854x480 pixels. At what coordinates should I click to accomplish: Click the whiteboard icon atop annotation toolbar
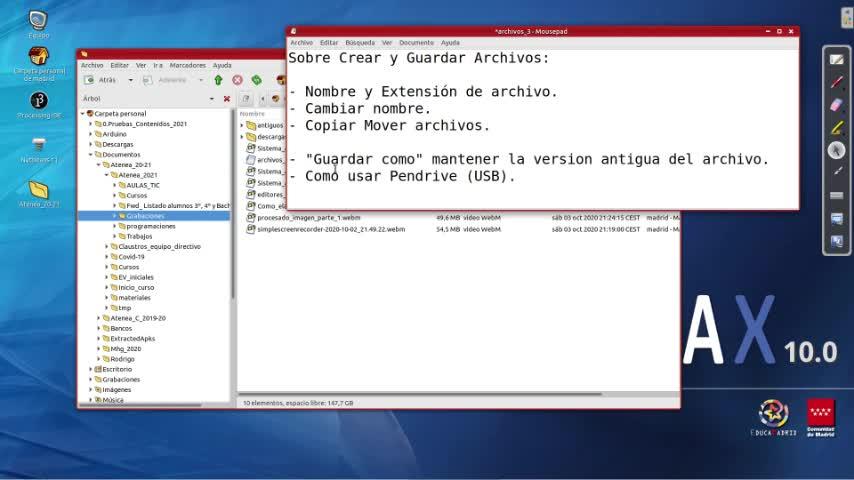[837, 59]
